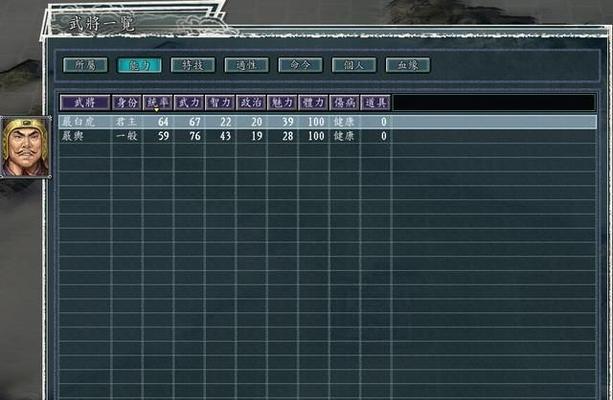Sort by the 道具 column header
613x400 pixels.
[375, 103]
